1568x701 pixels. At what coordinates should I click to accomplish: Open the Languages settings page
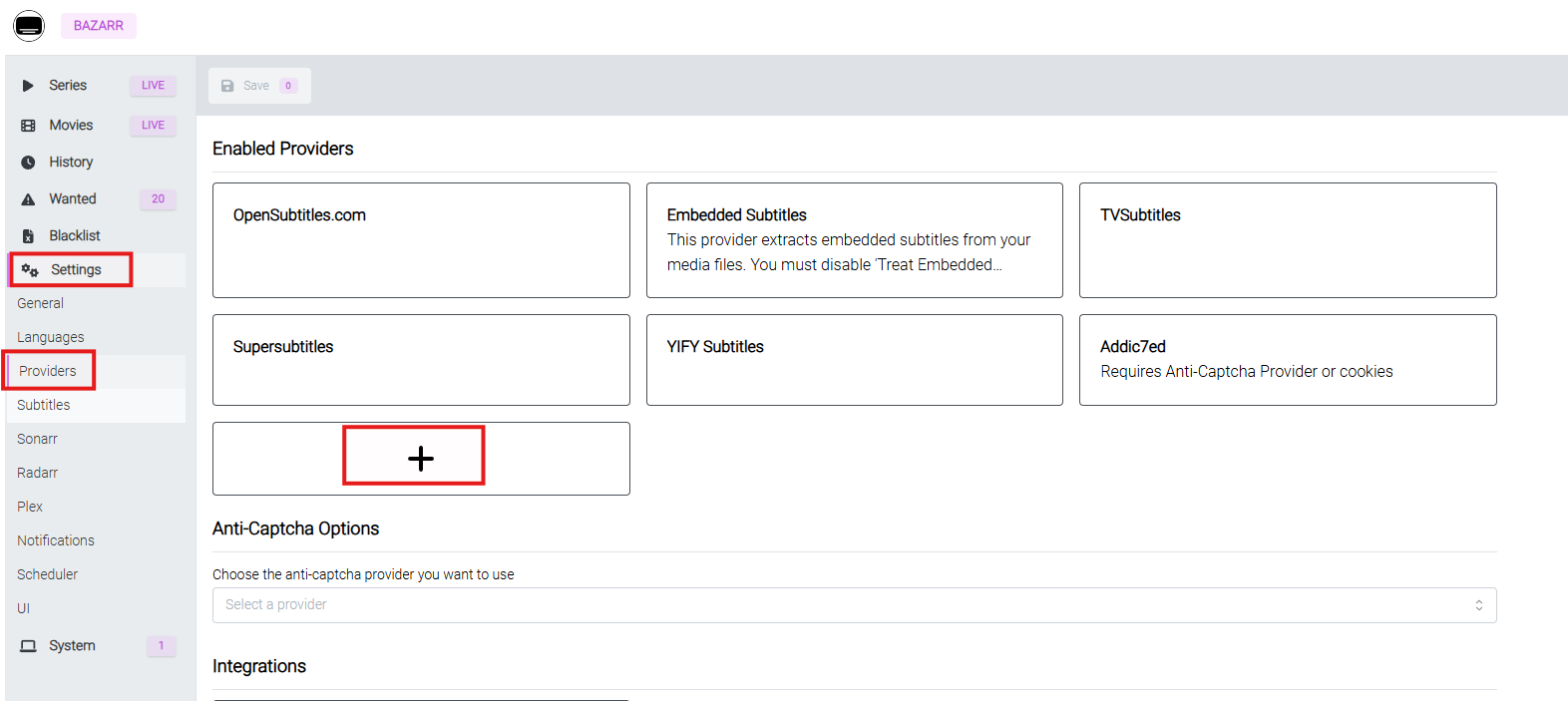[x=51, y=337]
